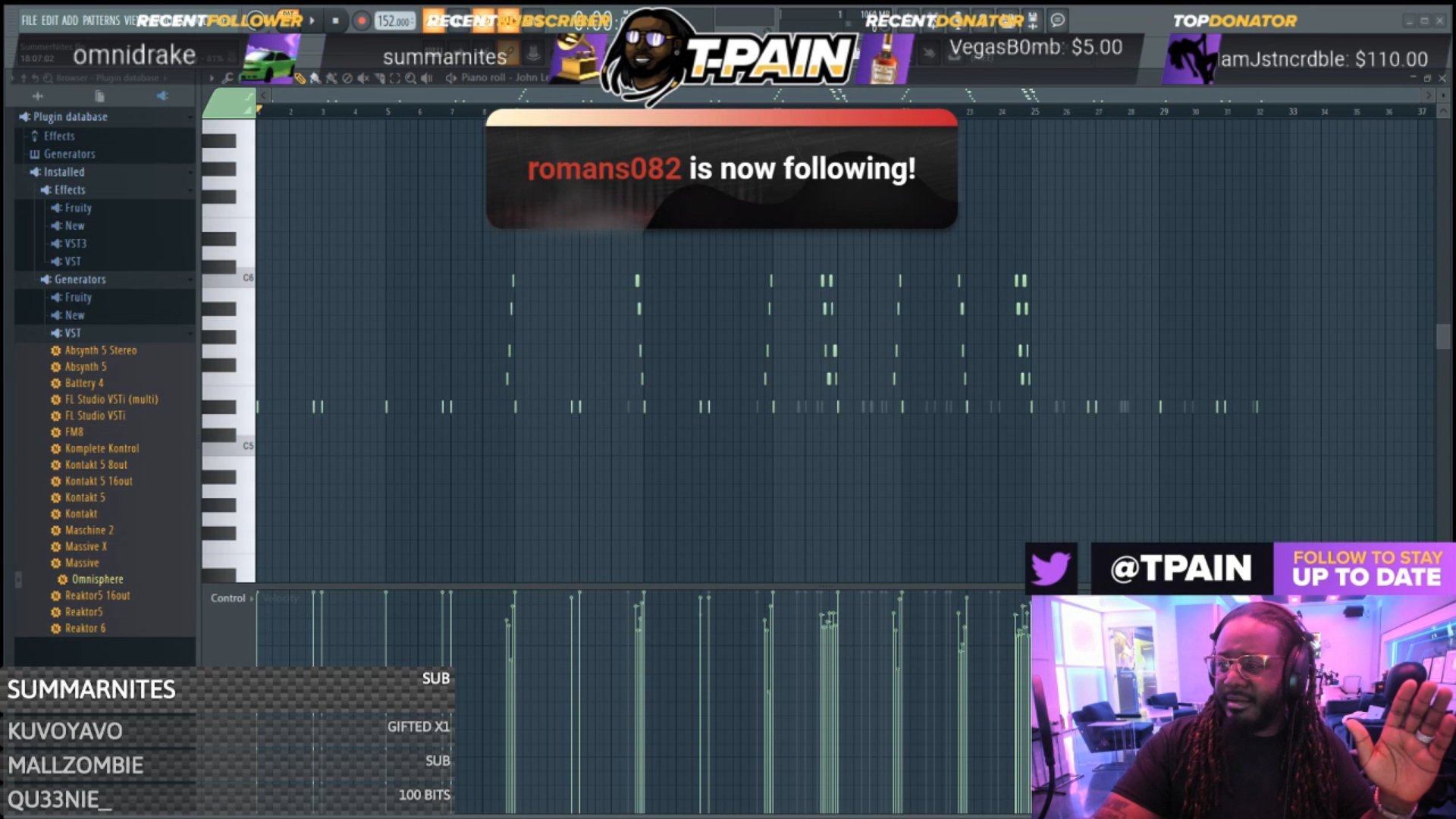
Task: Open the chat bubble icon in toolbar
Action: click(x=1058, y=20)
